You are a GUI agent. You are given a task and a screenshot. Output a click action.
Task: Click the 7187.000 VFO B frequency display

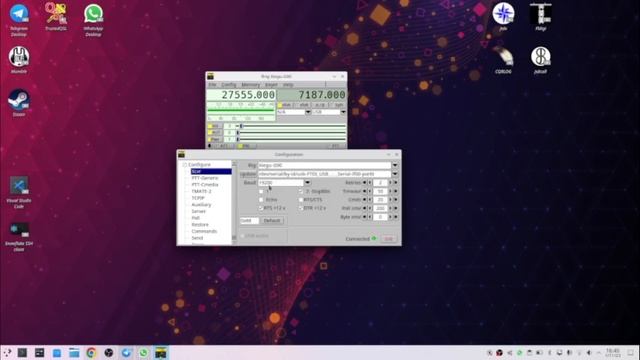tap(312, 95)
